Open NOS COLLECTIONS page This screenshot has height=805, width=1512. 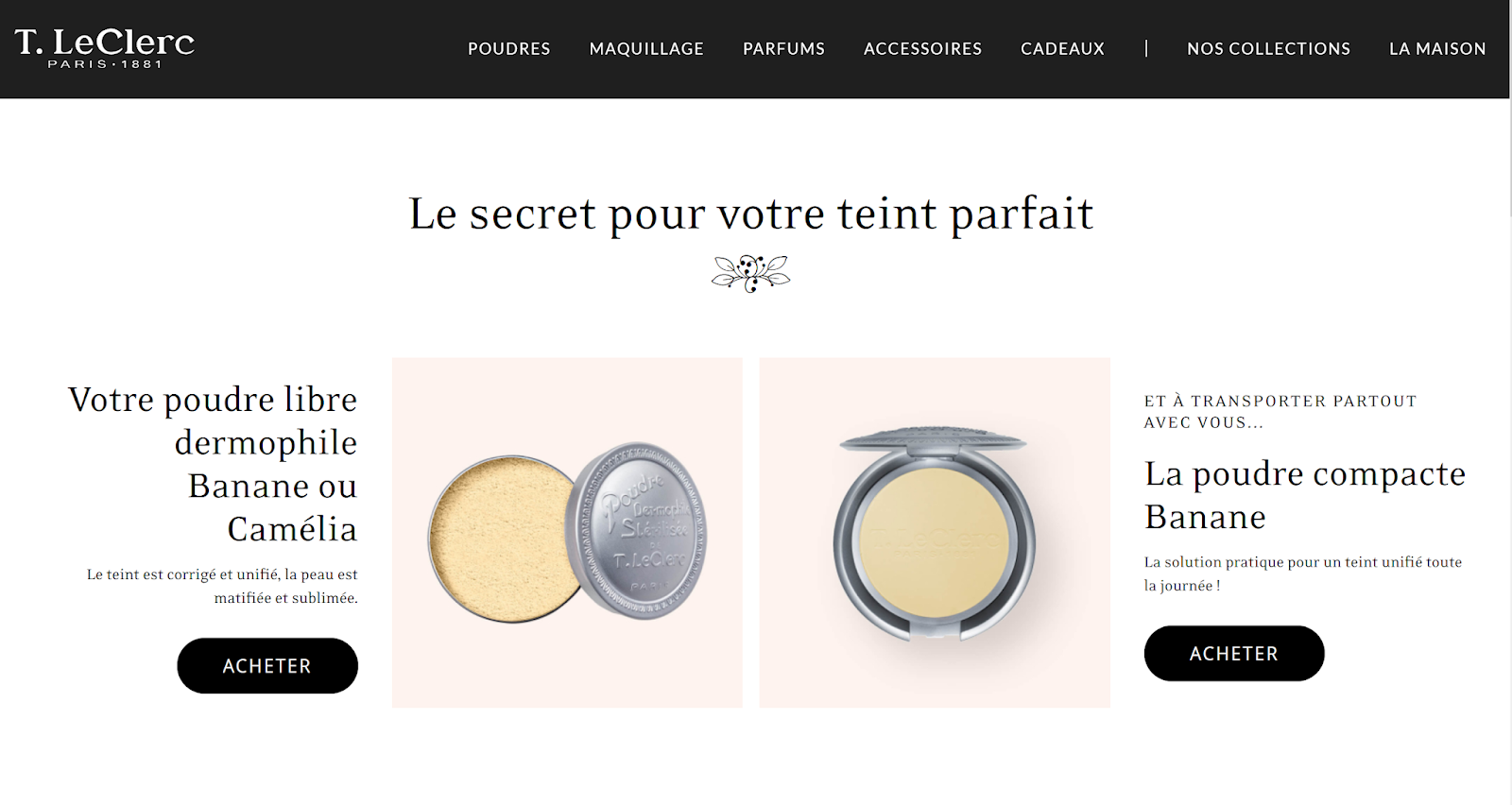pos(1268,48)
